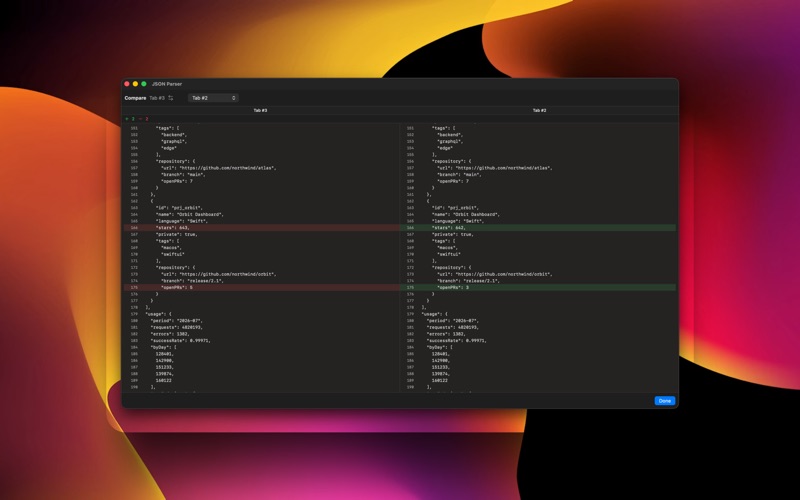Click the Compare label in the toolbar
This screenshot has height=500, width=800.
(x=135, y=98)
